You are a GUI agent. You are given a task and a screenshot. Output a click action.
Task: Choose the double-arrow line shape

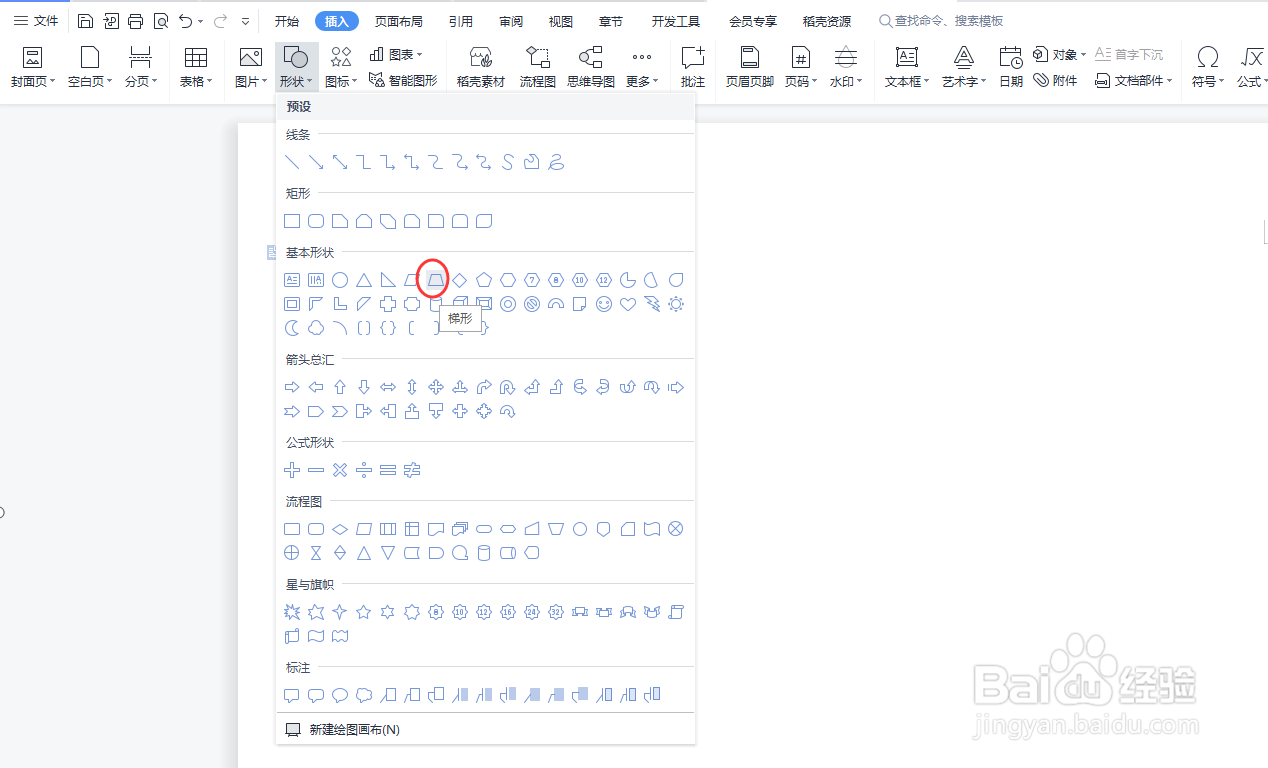point(340,162)
